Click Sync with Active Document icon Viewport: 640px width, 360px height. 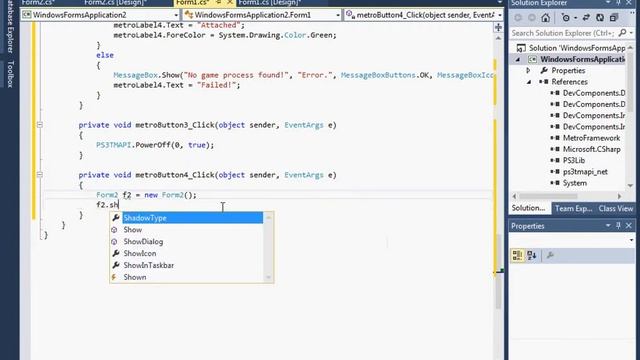tap(586, 18)
